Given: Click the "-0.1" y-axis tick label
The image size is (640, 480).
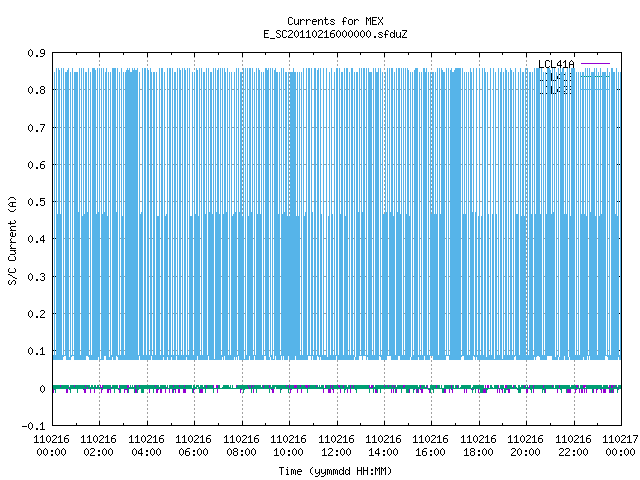Looking at the screenshot, I should pyautogui.click(x=33, y=426).
